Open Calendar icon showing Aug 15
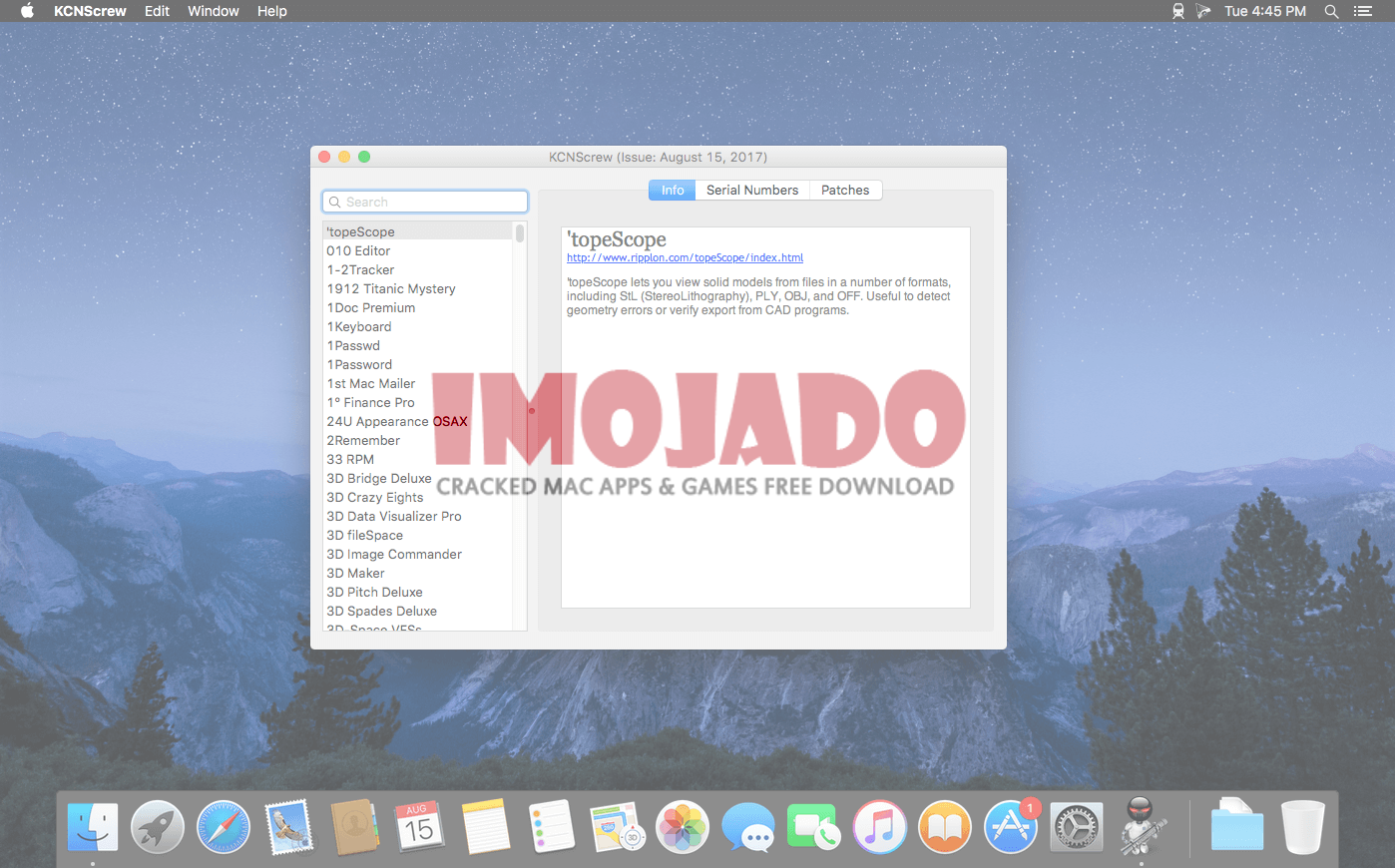Viewport: 1395px width, 868px height. pyautogui.click(x=420, y=827)
